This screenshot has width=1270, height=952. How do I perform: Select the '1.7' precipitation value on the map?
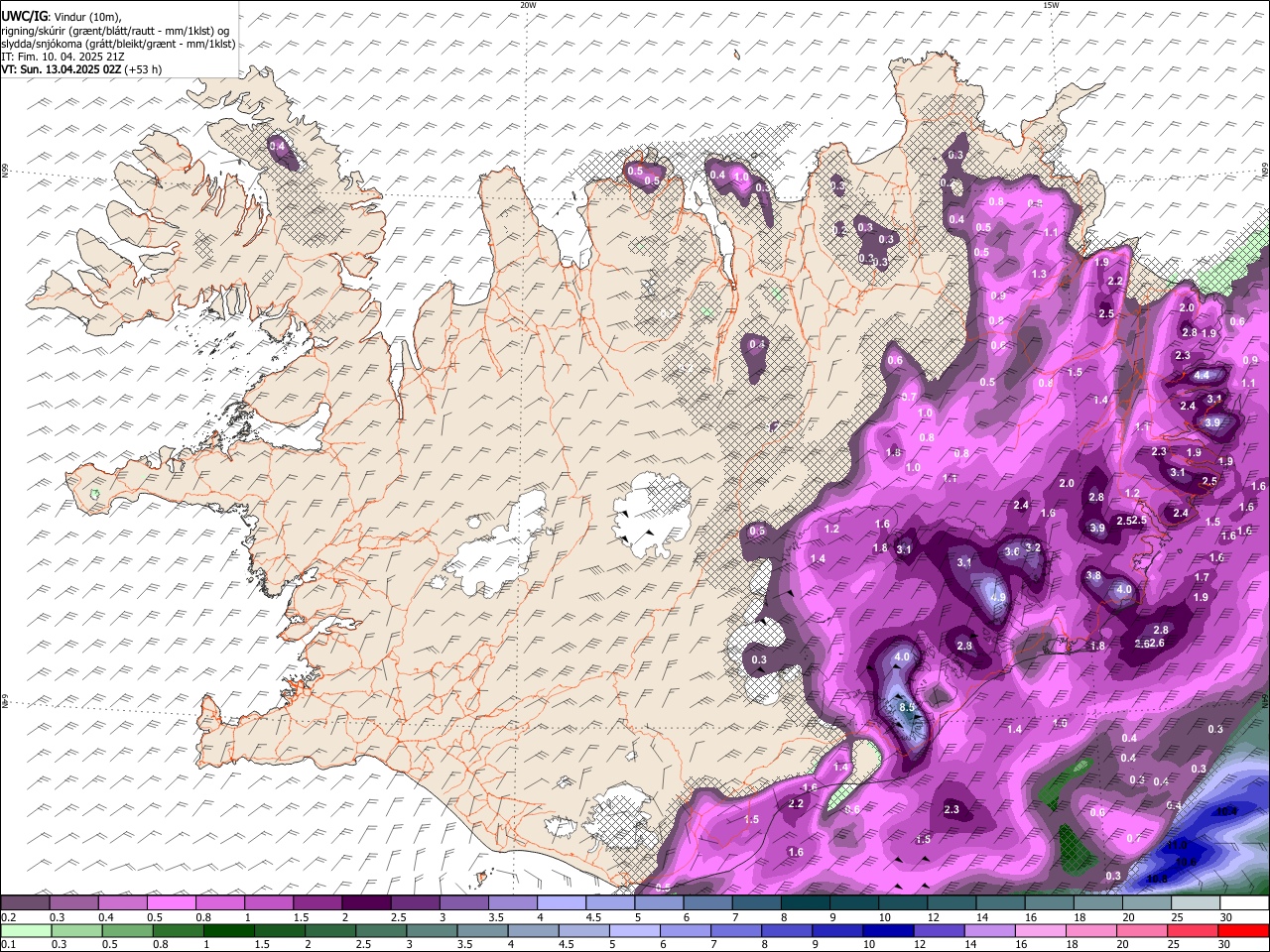[x=1202, y=577]
